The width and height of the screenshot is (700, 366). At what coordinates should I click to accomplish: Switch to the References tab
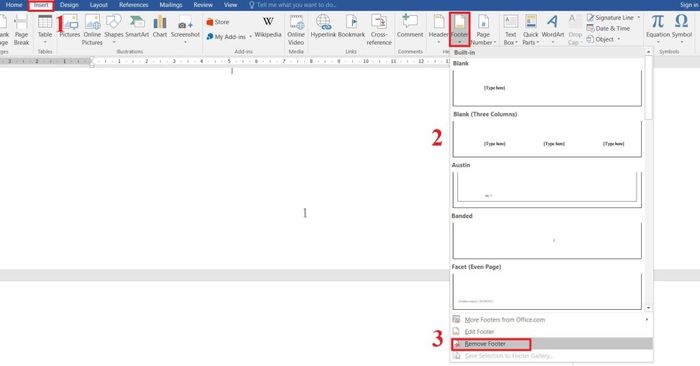tap(133, 5)
